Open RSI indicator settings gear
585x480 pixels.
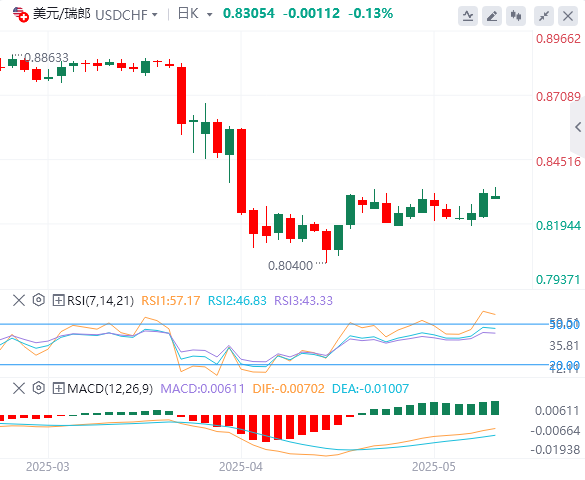[38, 300]
